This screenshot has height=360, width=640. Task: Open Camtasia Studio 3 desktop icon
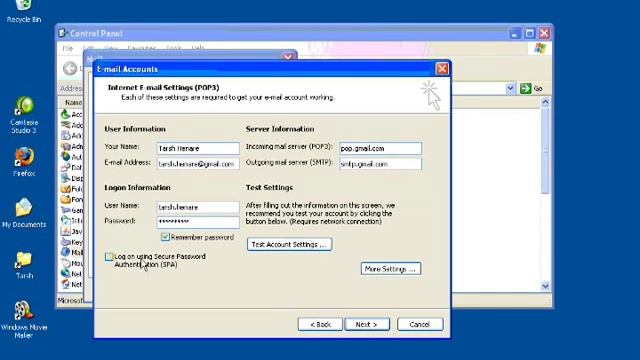pos(24,115)
